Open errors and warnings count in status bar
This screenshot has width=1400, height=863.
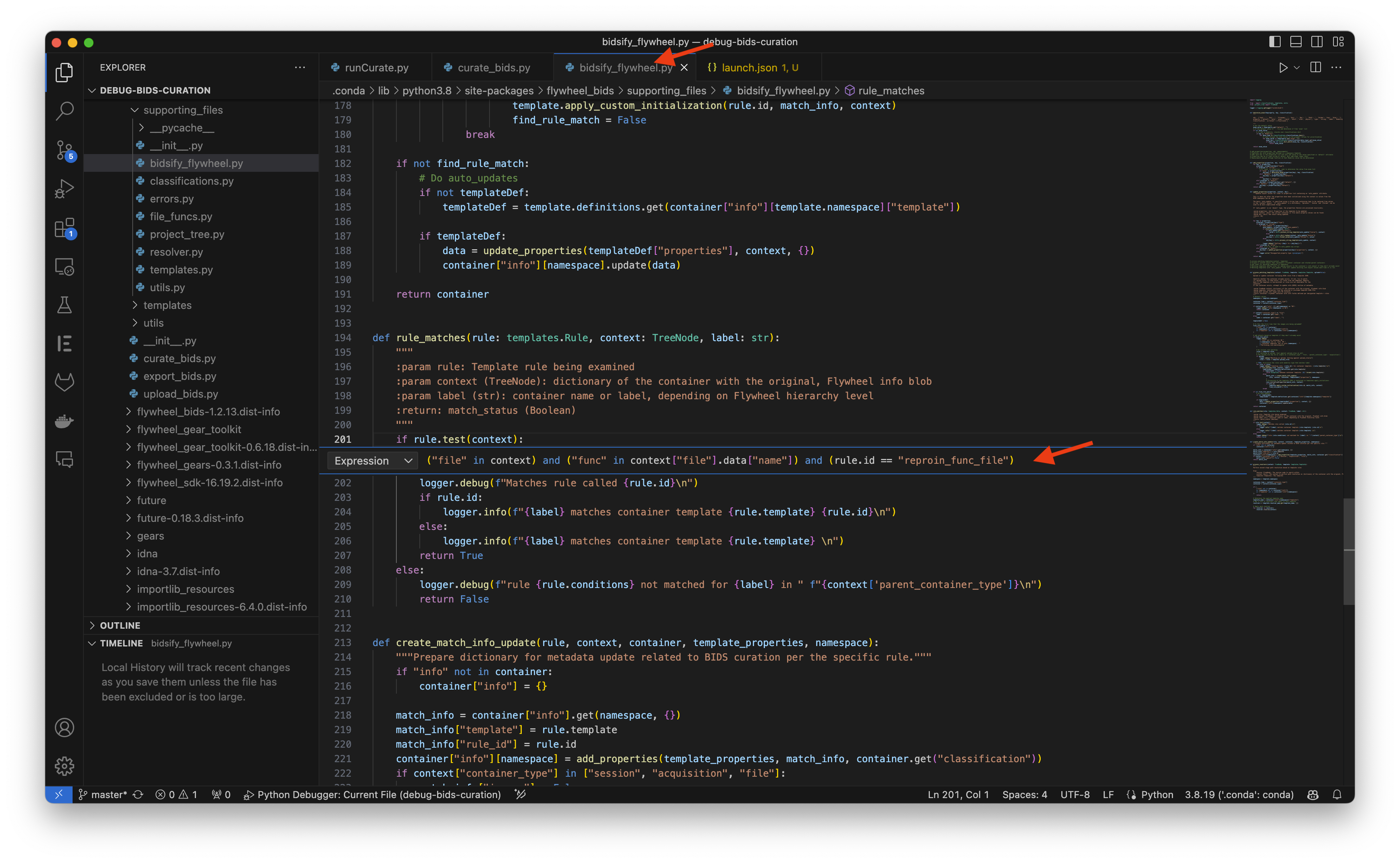coord(176,794)
